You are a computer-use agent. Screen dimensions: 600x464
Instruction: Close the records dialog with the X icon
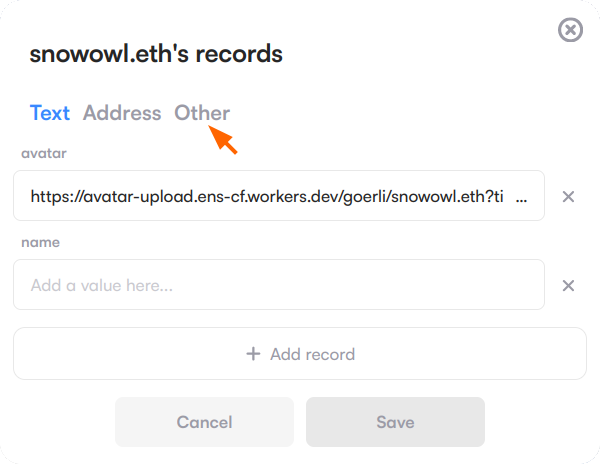point(570,31)
